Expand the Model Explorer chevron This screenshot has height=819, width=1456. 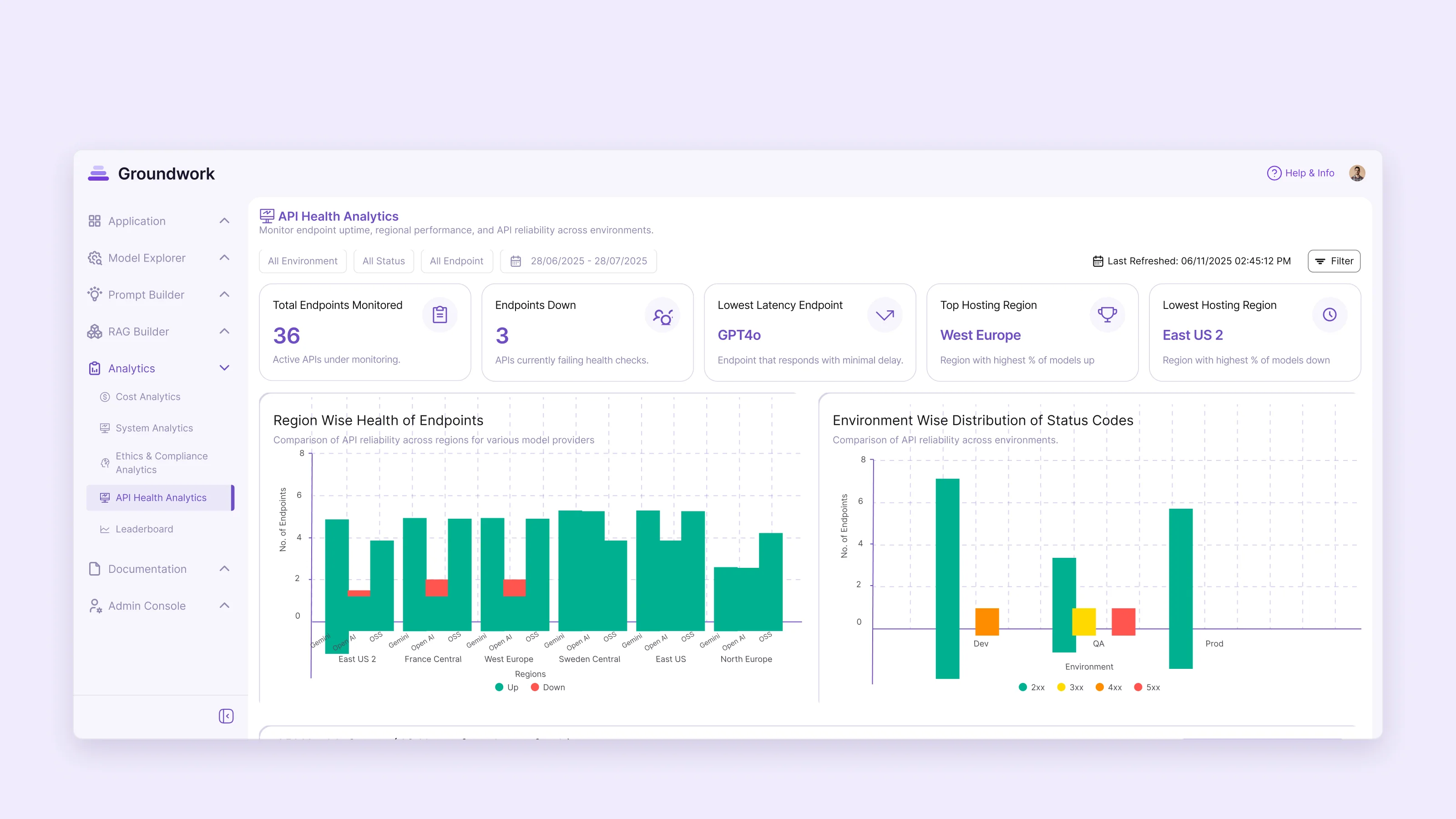coord(224,258)
